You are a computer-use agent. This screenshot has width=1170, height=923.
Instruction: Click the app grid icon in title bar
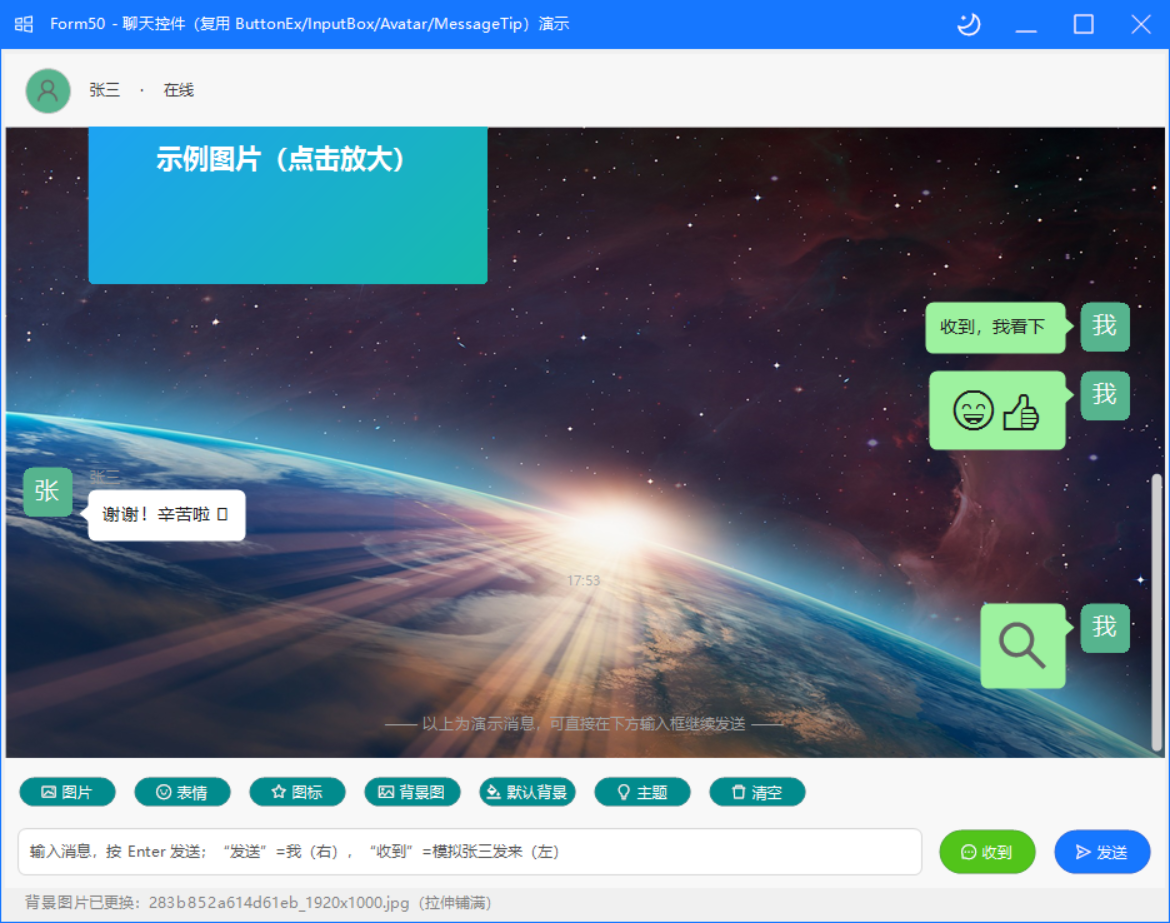coord(24,24)
